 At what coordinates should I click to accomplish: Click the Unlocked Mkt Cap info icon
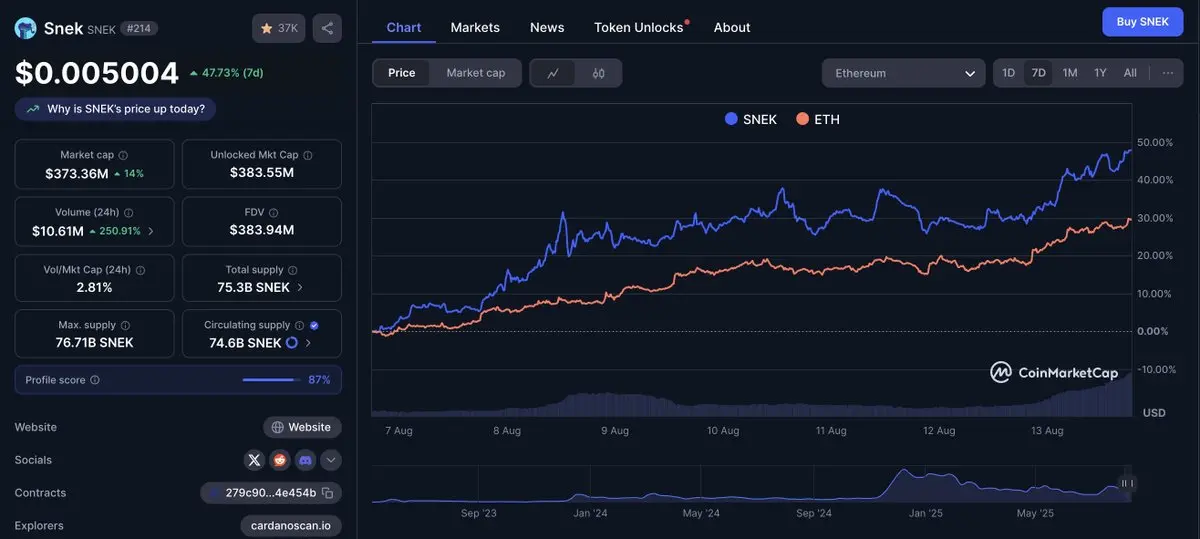point(308,155)
